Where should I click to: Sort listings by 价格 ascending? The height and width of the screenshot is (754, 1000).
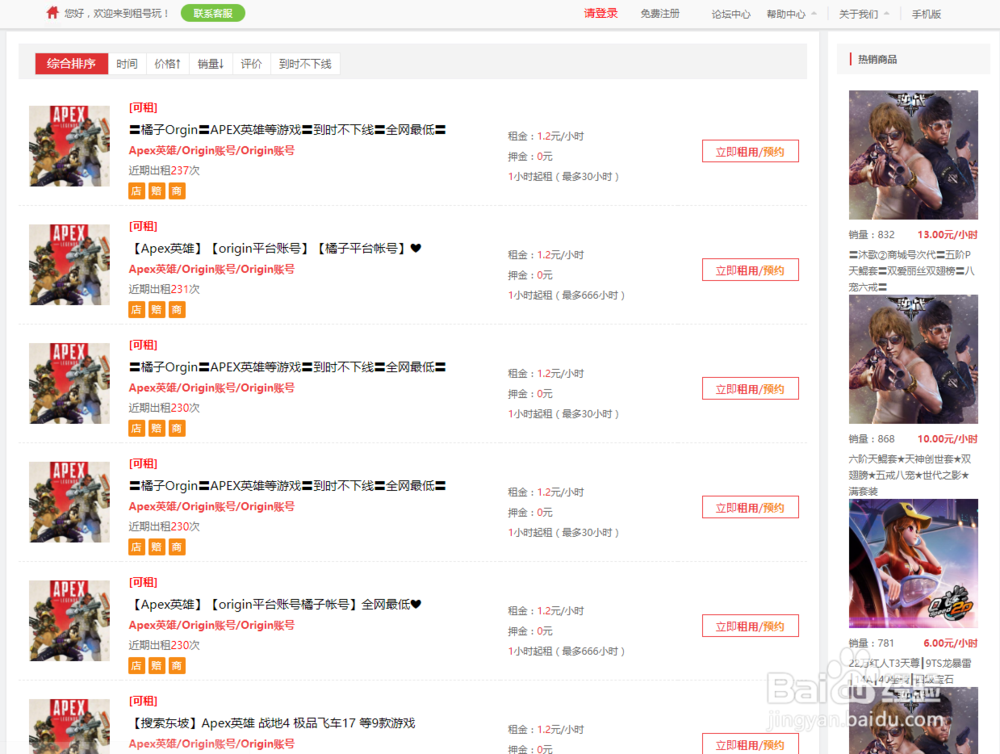[x=168, y=64]
